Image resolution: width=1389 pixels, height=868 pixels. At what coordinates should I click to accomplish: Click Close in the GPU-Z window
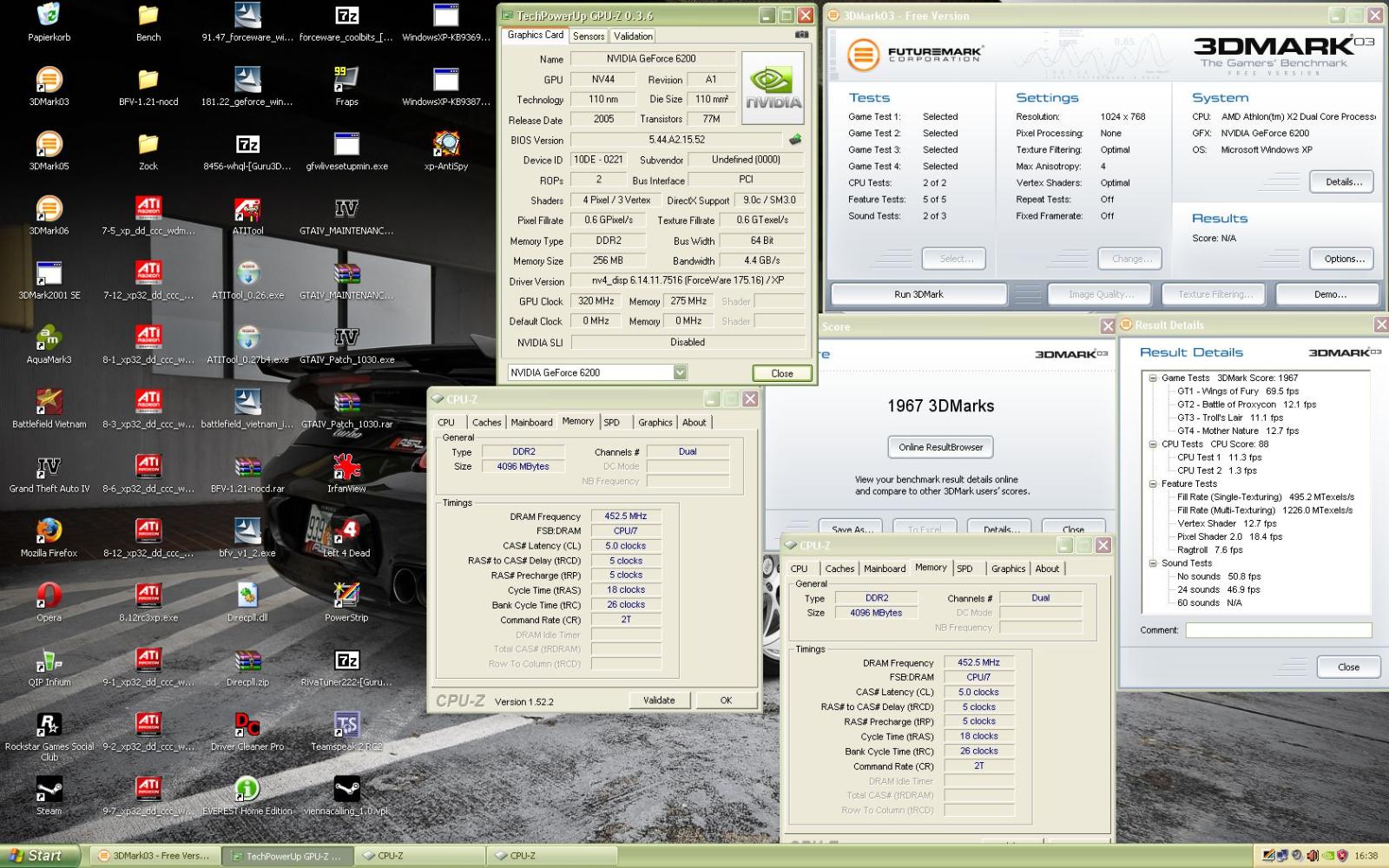[x=781, y=373]
